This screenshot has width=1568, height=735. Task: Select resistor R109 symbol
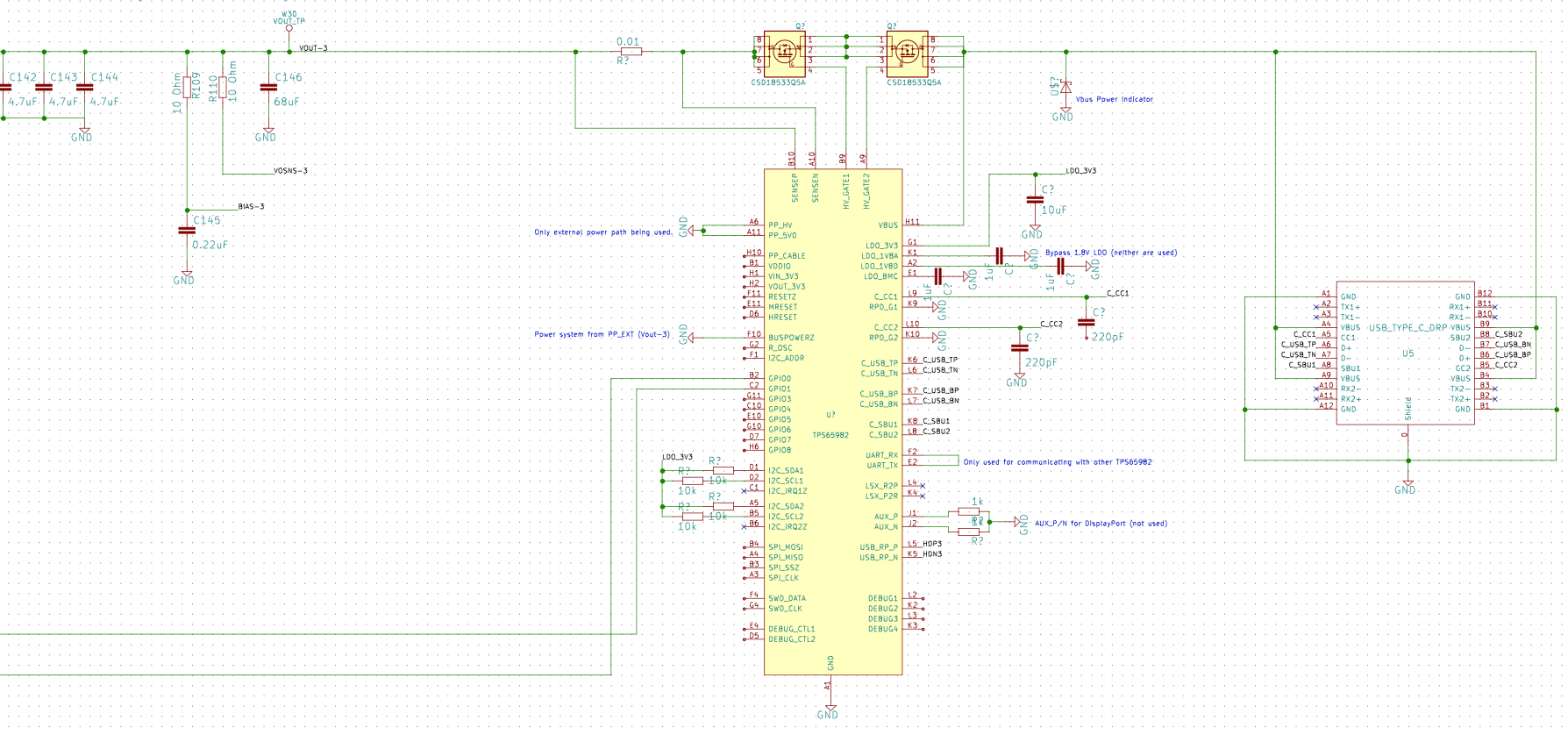186,88
